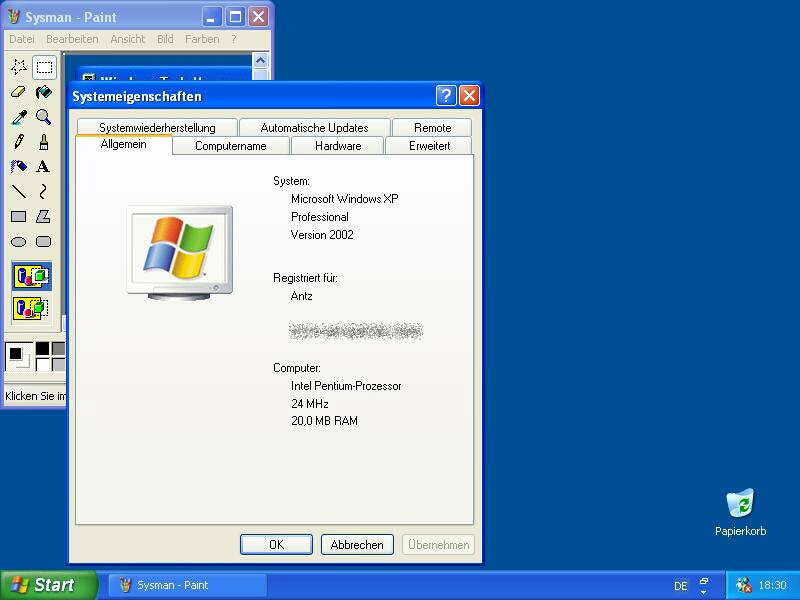800x600 pixels.
Task: Click the text "Version 2002"
Action: (322, 235)
